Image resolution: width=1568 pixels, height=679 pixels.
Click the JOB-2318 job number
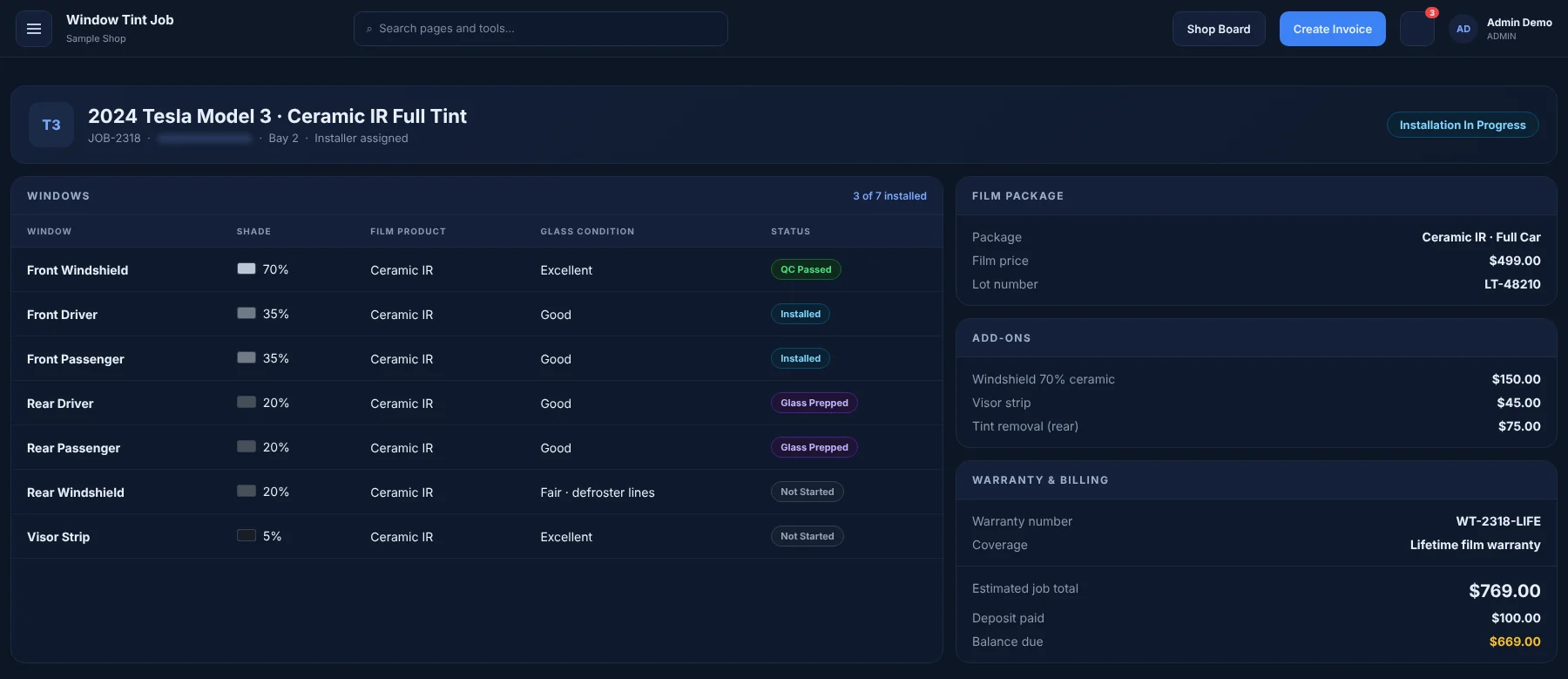[x=114, y=138]
